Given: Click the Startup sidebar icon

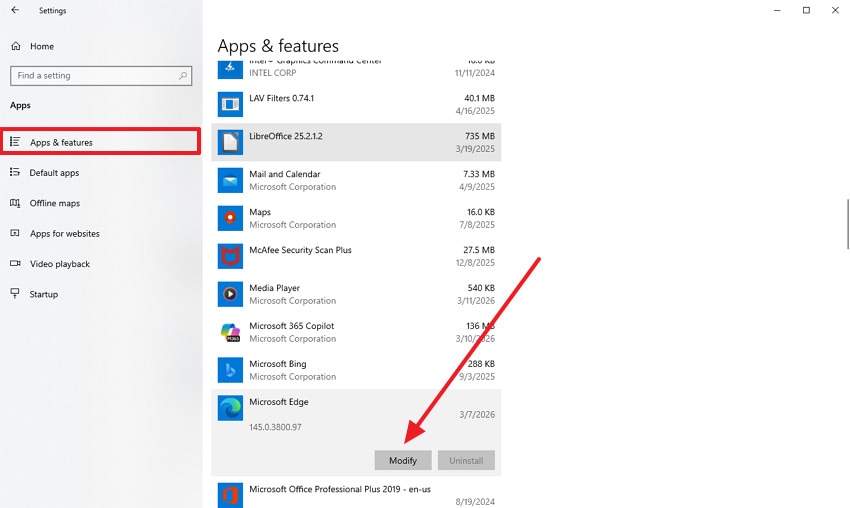Looking at the screenshot, I should [x=15, y=294].
